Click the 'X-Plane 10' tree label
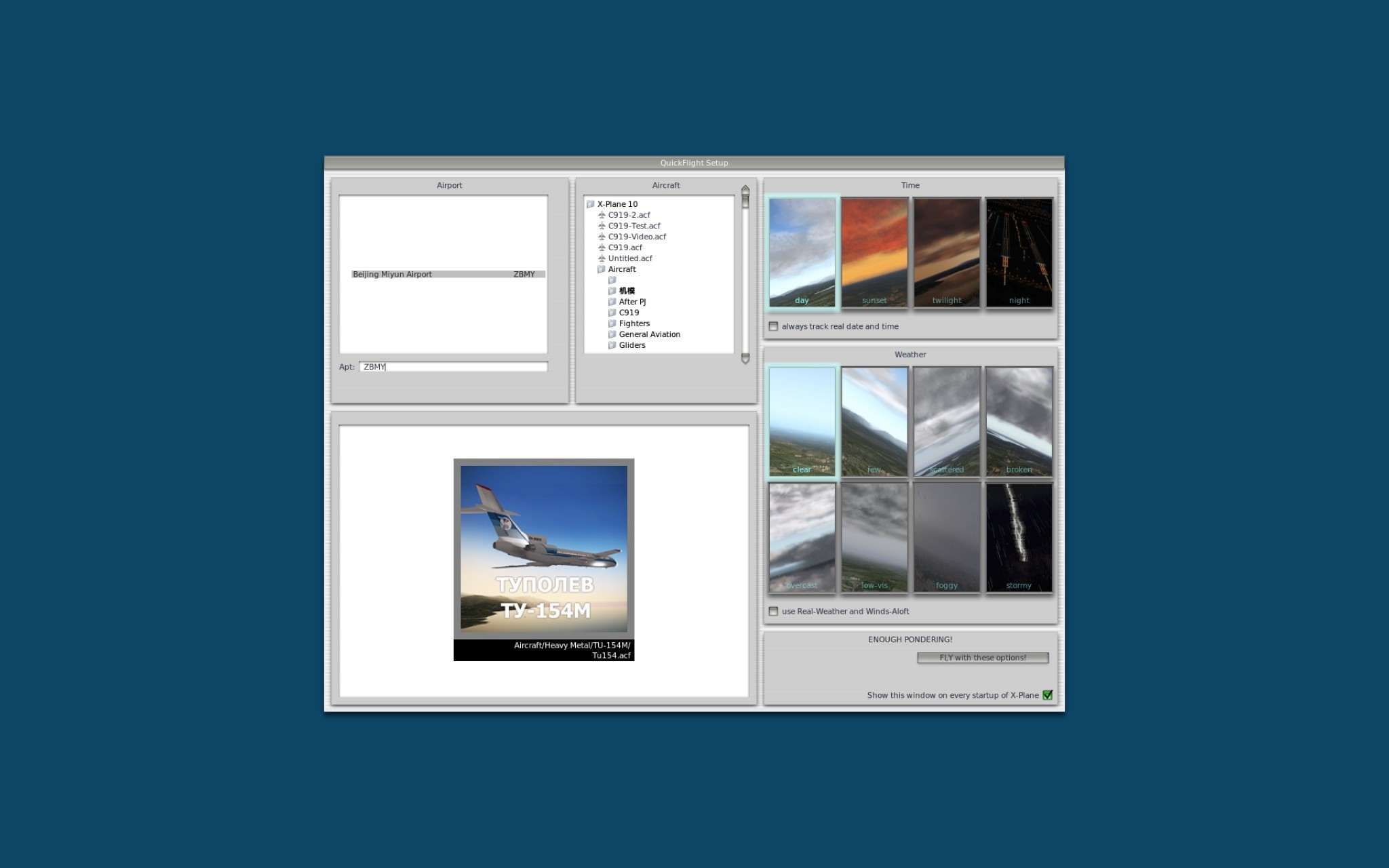Screen dimensions: 1389x868 [617, 204]
